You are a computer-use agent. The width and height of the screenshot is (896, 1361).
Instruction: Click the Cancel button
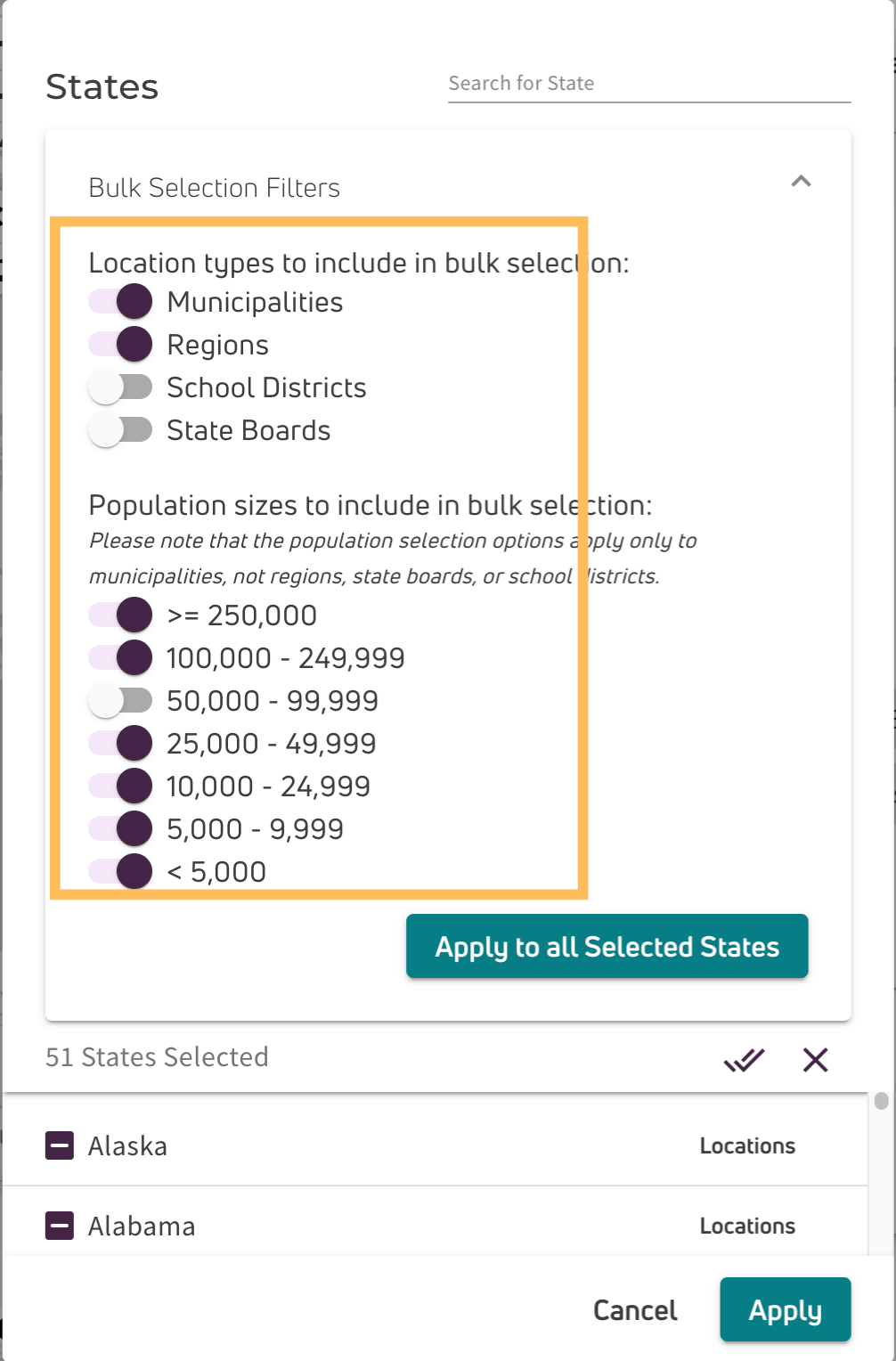(x=635, y=1310)
